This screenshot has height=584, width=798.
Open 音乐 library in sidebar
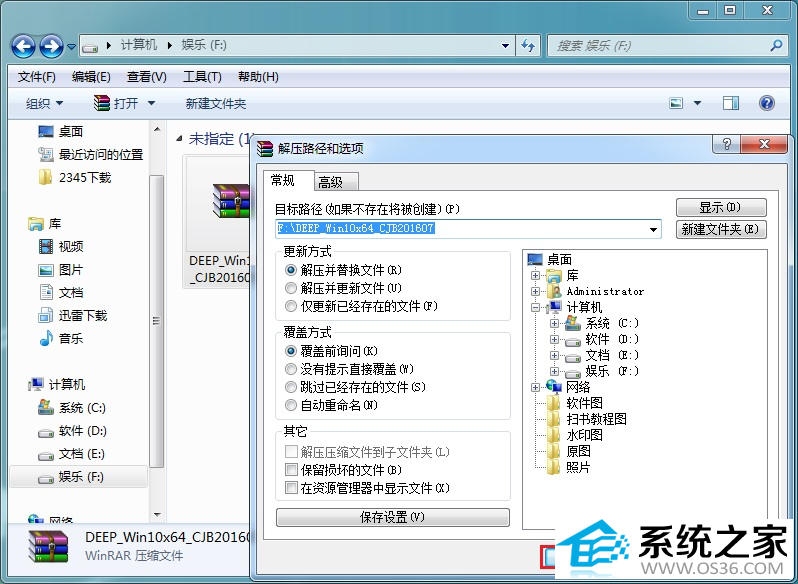tap(61, 338)
